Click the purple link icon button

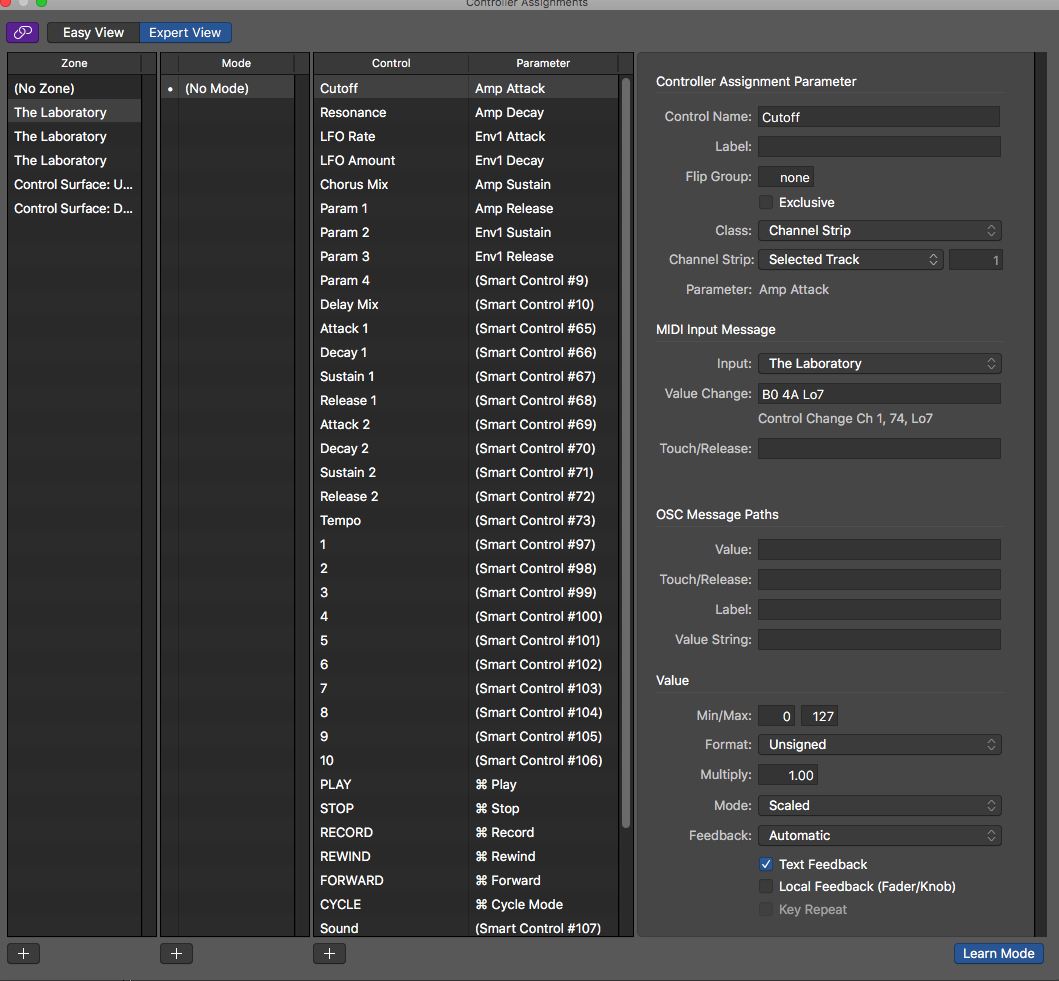click(22, 33)
